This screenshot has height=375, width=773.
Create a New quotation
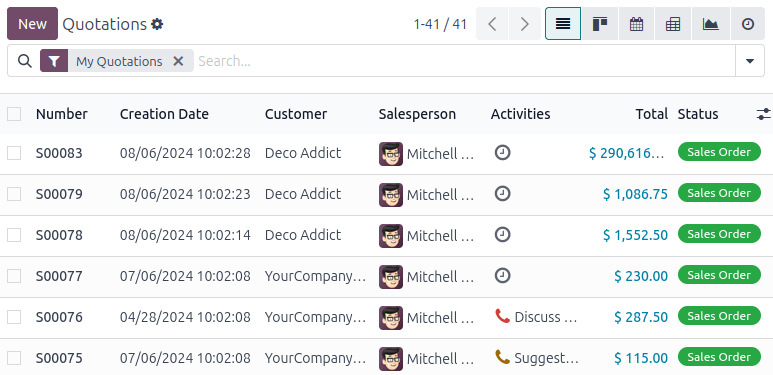click(33, 24)
